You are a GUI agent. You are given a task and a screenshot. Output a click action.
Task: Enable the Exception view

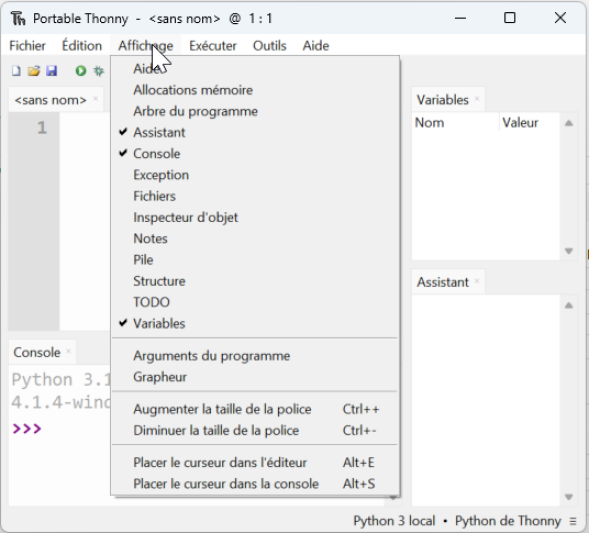[255, 175]
